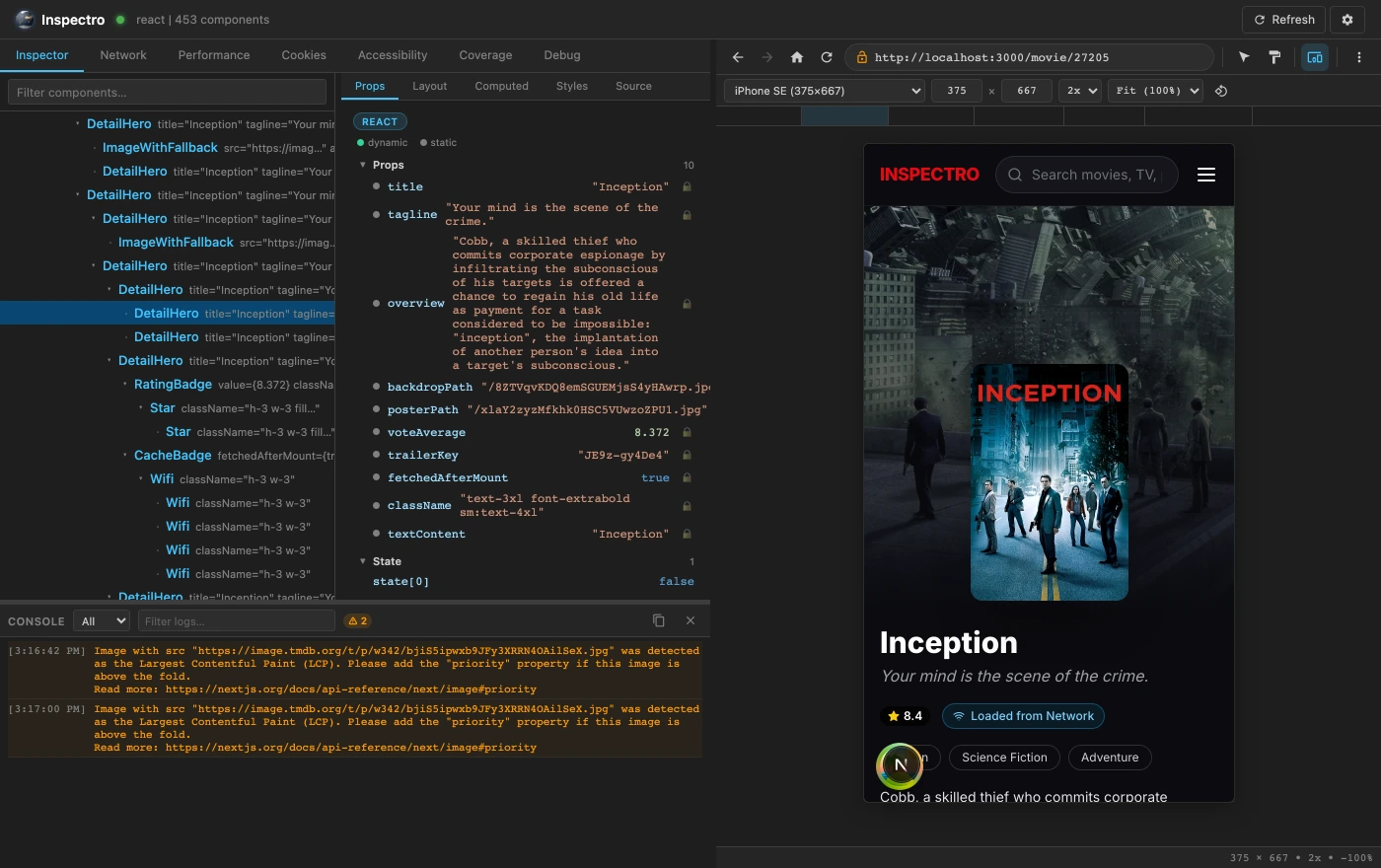Switch to the Performance tab

[x=214, y=55]
